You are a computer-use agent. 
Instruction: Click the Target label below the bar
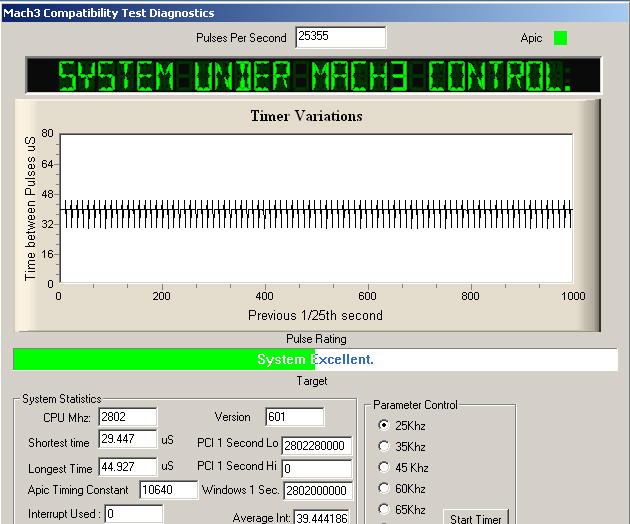coord(312,381)
